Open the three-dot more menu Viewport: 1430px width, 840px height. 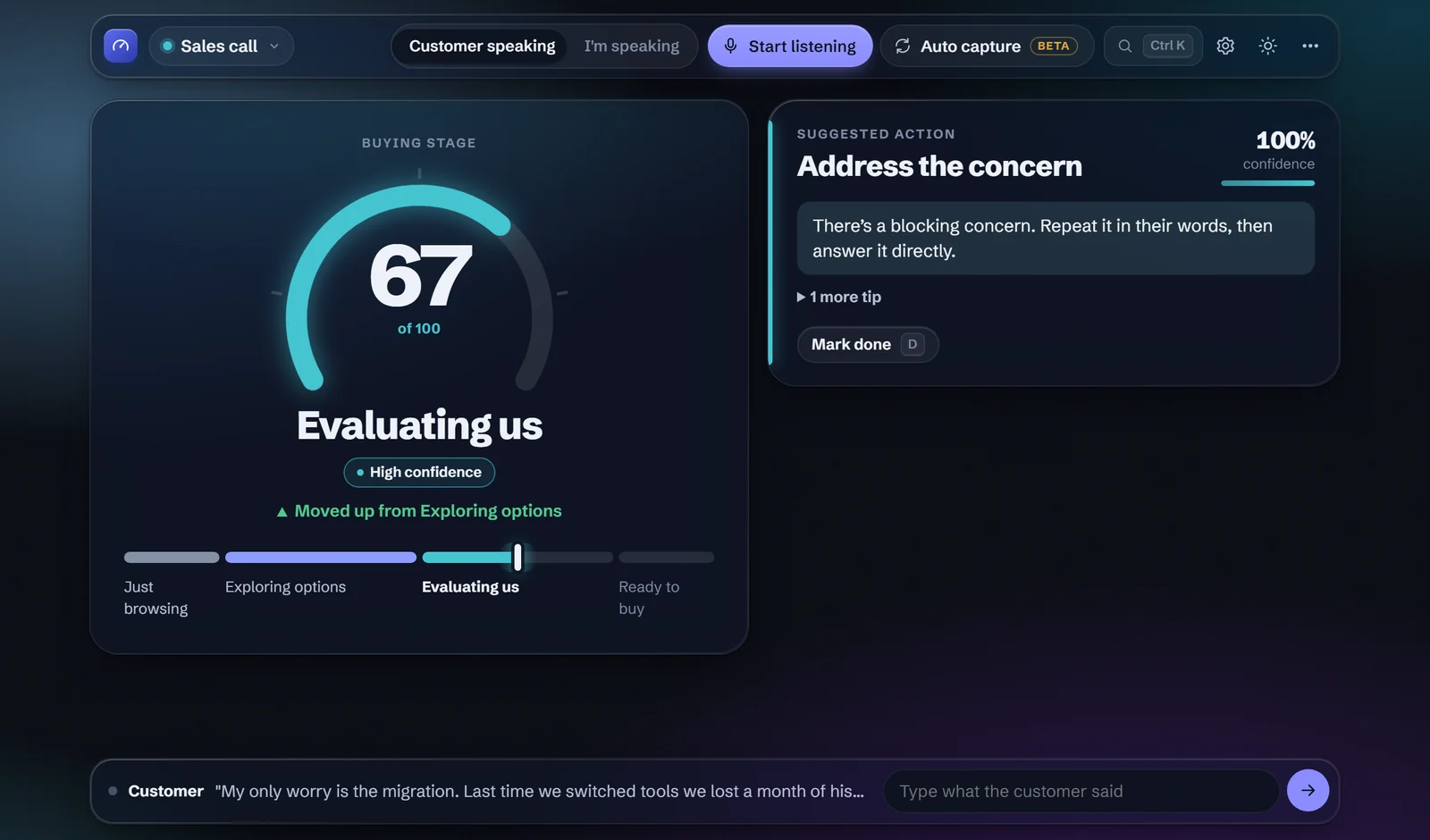[1310, 46]
